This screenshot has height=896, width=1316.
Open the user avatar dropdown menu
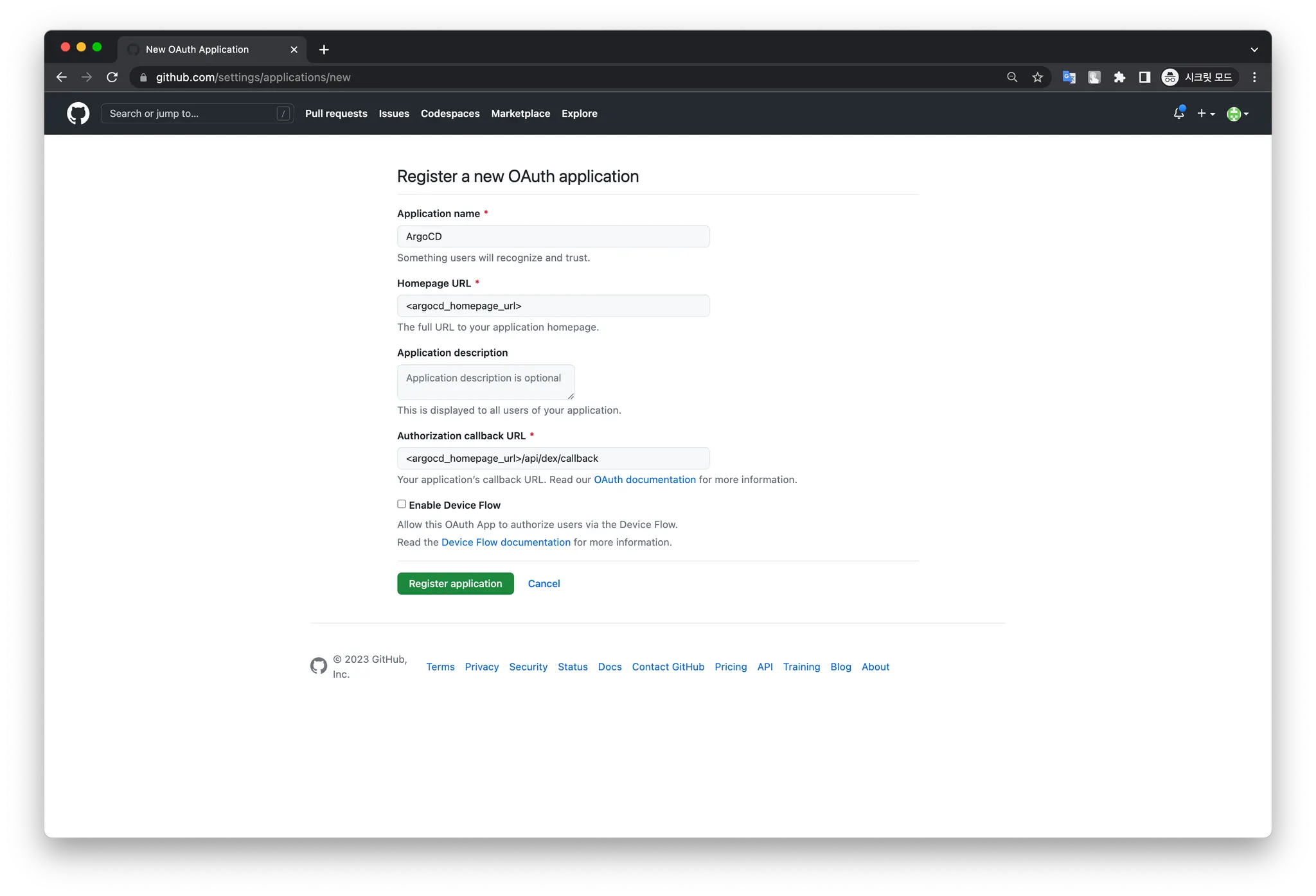(1237, 114)
